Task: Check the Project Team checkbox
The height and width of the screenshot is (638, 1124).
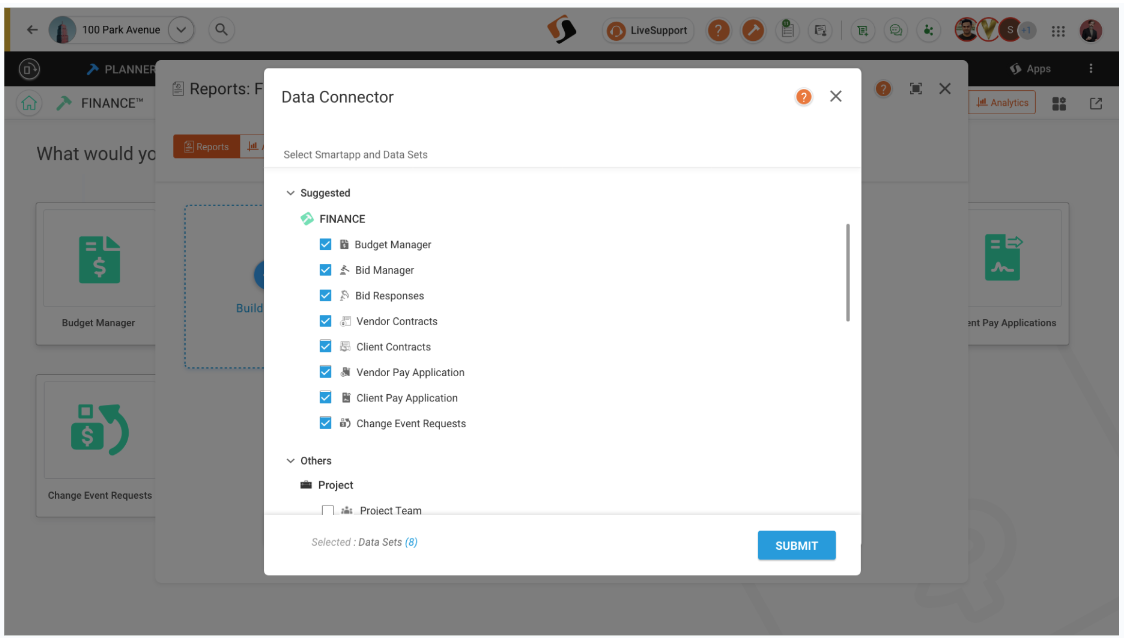Action: (x=328, y=510)
